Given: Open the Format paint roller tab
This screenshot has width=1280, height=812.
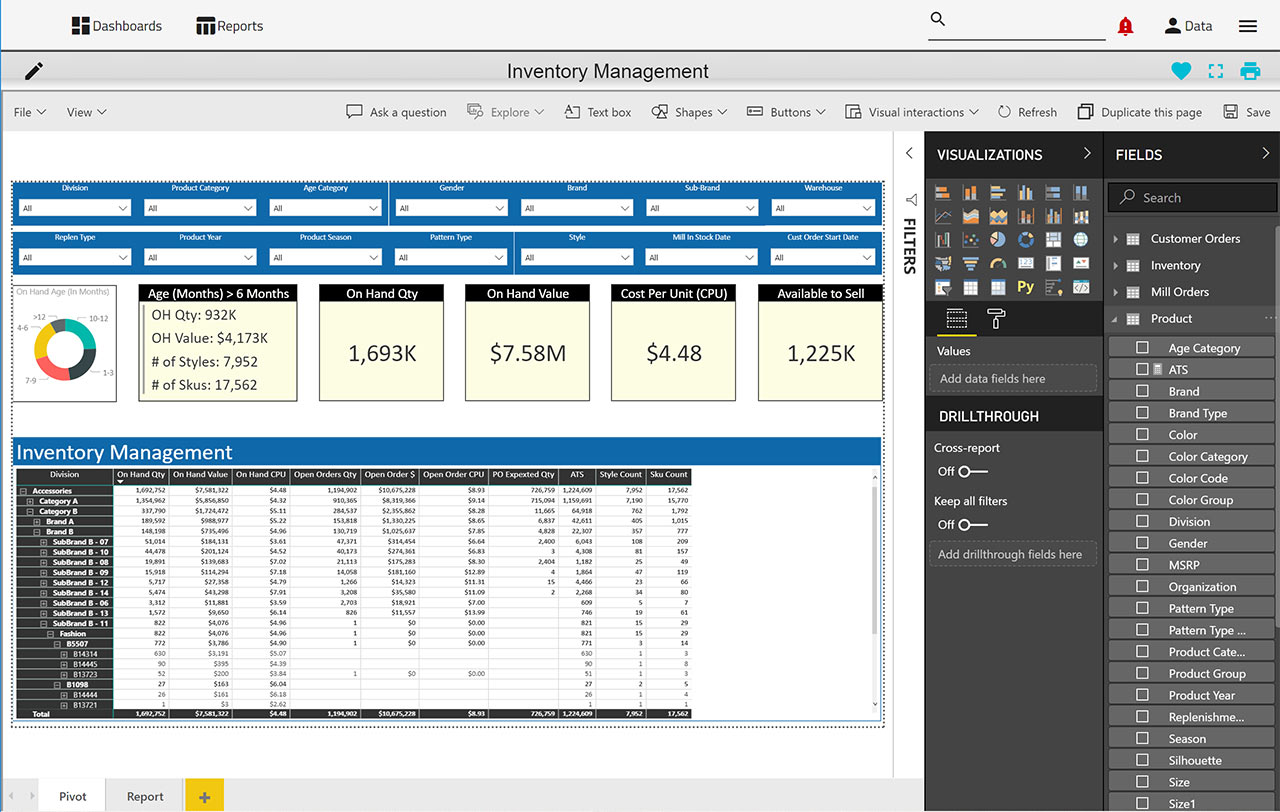Looking at the screenshot, I should (996, 319).
